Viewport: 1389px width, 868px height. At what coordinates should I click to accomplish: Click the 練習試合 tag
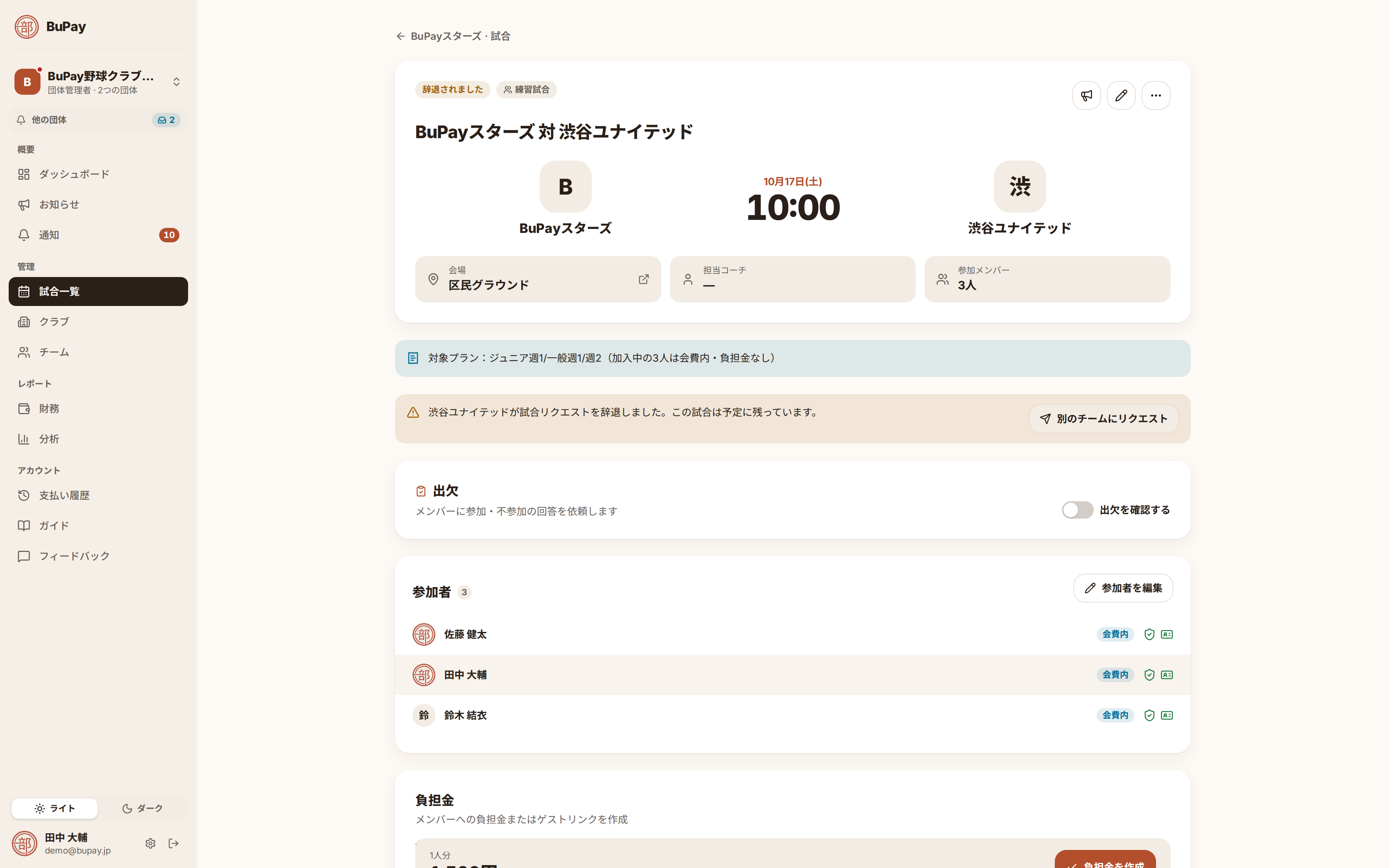click(x=526, y=90)
